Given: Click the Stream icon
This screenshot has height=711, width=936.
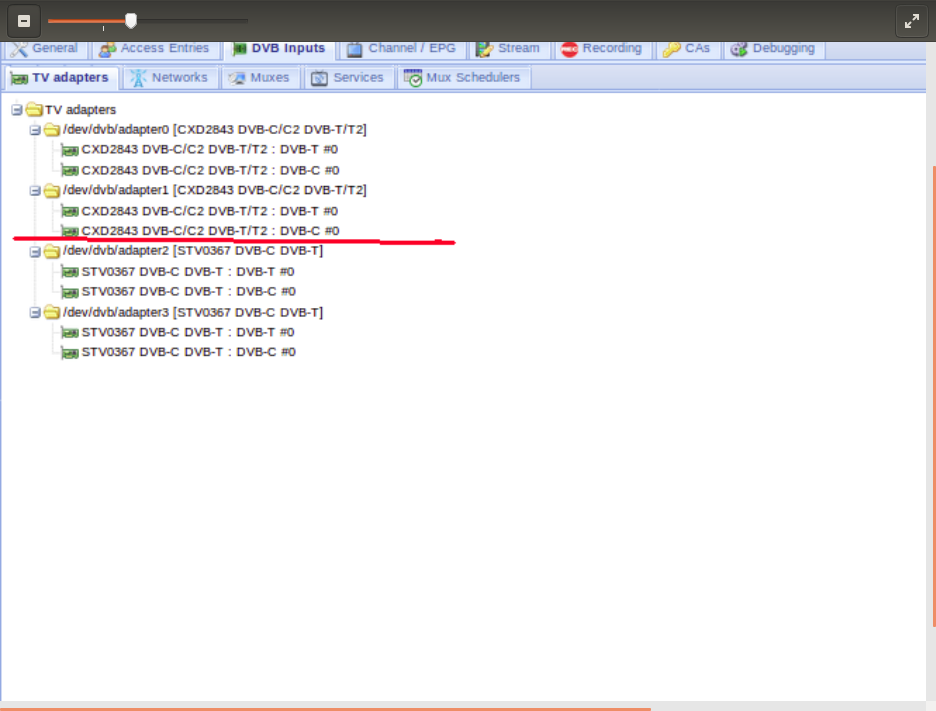Looking at the screenshot, I should (x=484, y=49).
